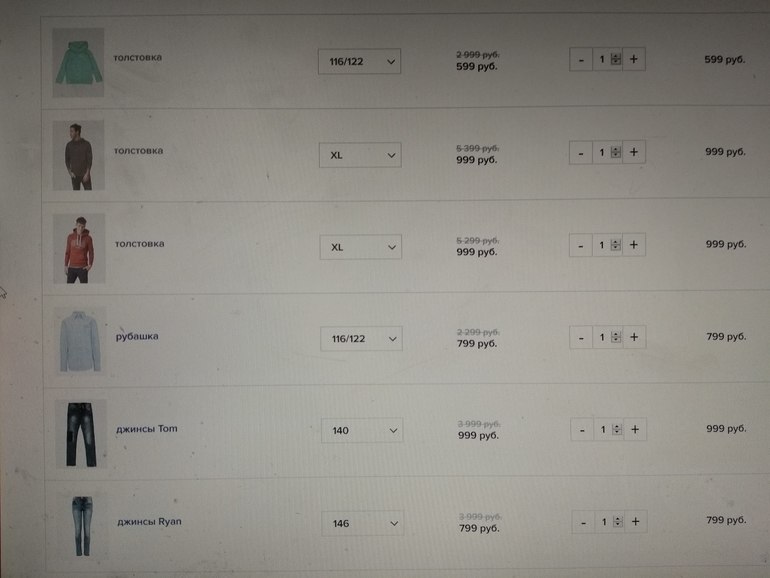Open the size 140 dropdown for джинсы Tom
Screen dimensions: 770x578
pos(361,431)
